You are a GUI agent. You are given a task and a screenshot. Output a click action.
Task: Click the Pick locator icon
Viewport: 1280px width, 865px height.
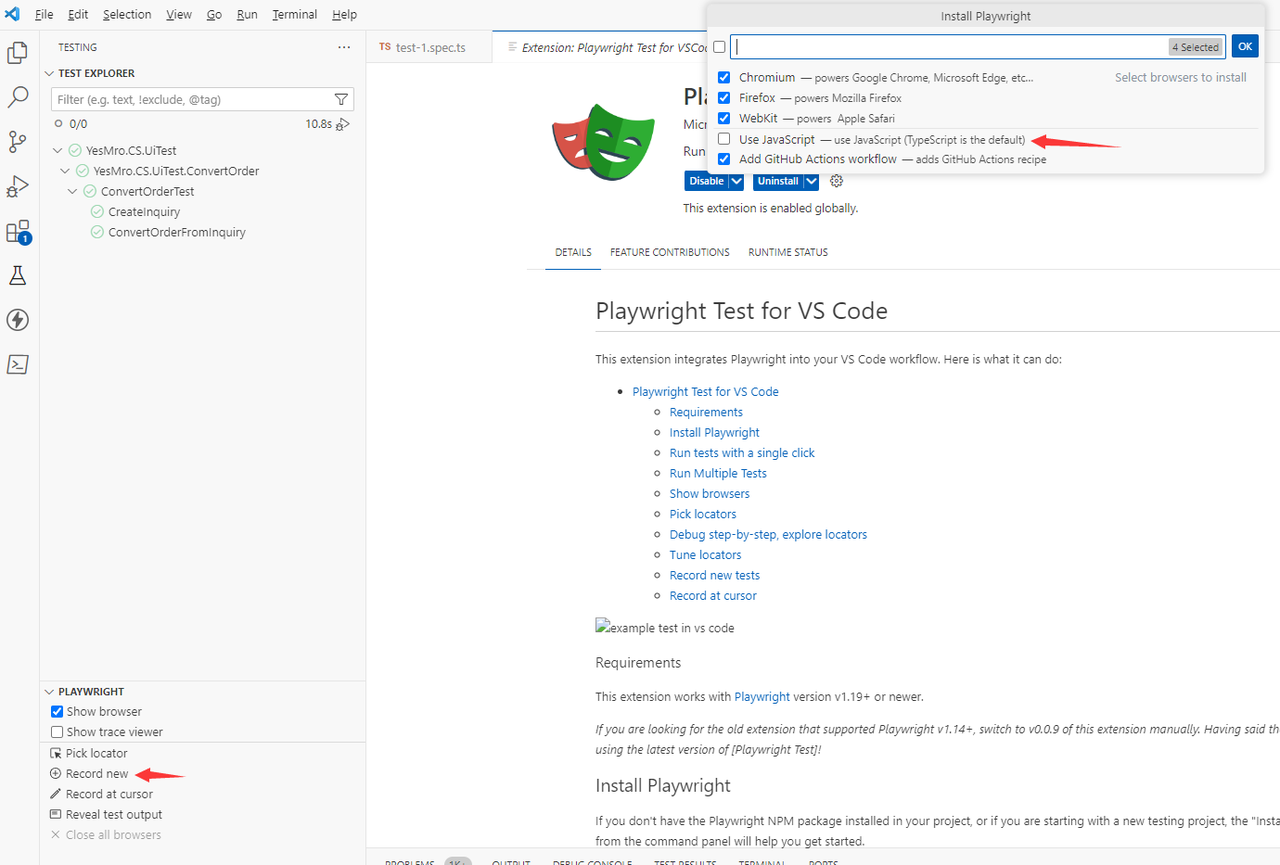tap(56, 753)
